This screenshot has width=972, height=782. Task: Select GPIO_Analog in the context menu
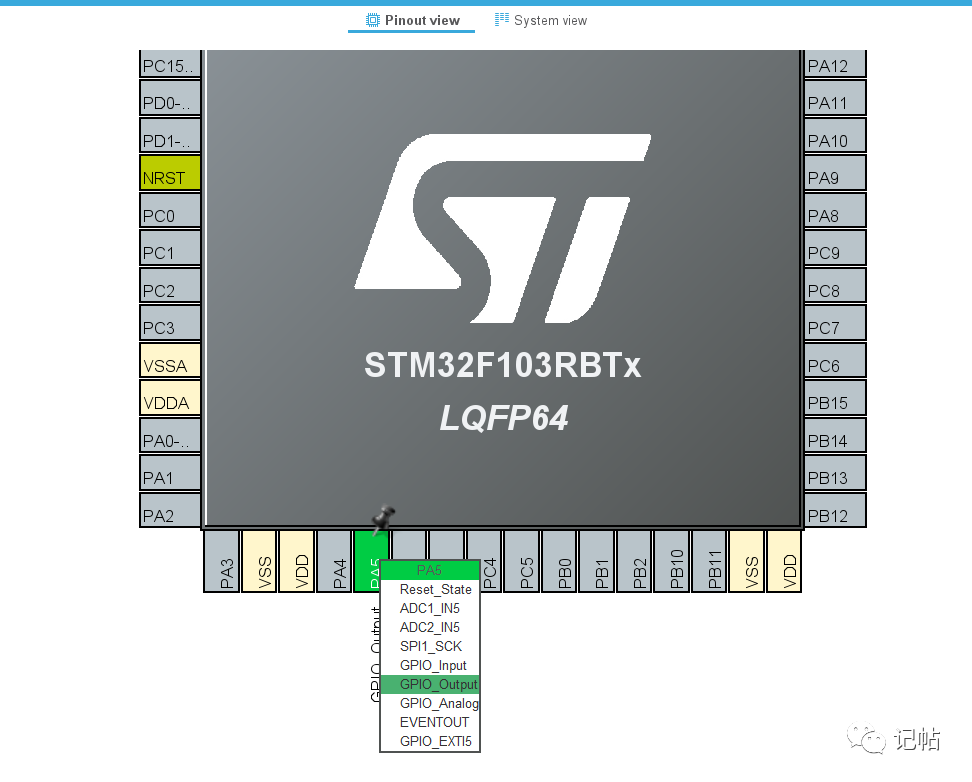pyautogui.click(x=430, y=703)
